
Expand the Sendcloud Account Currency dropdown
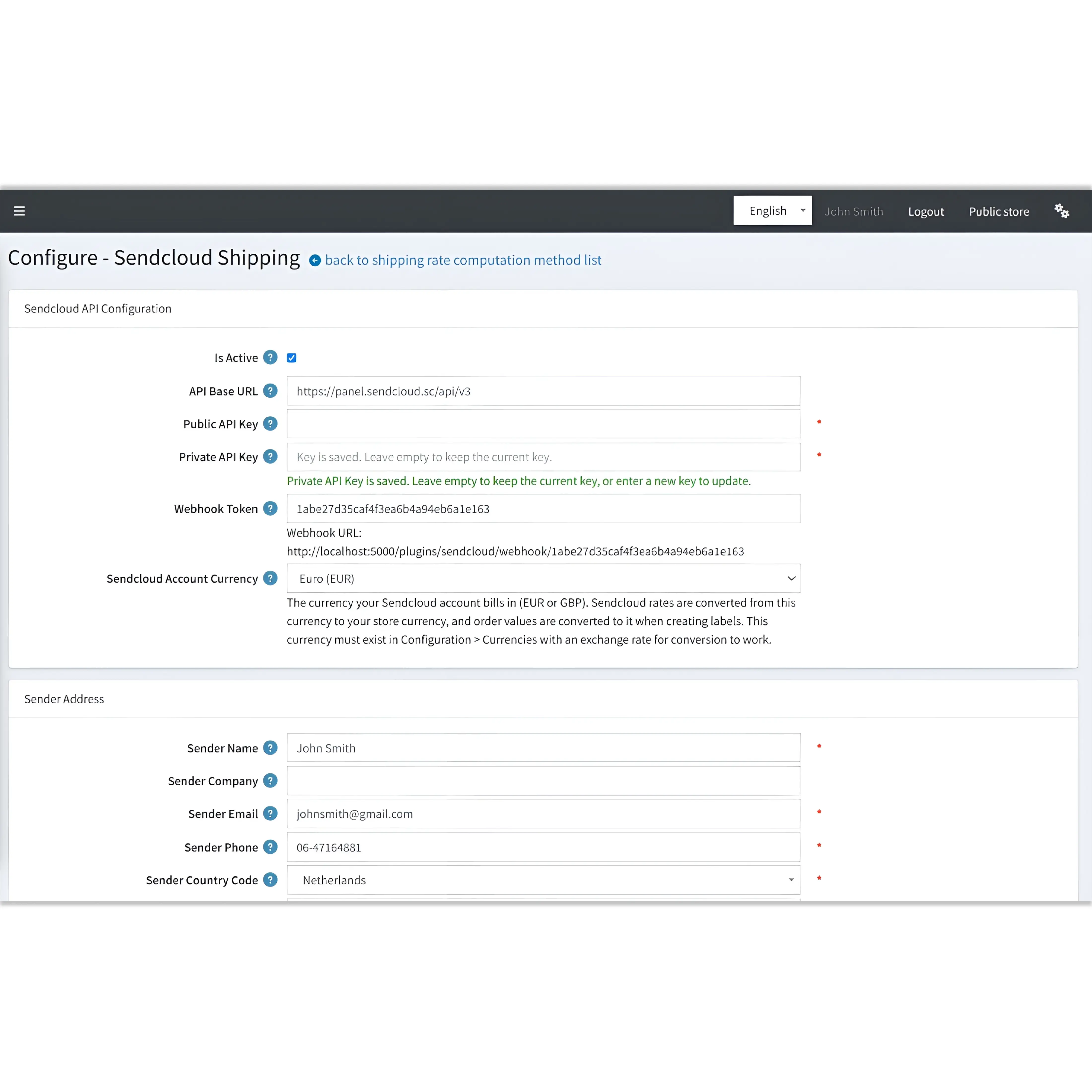pos(543,578)
